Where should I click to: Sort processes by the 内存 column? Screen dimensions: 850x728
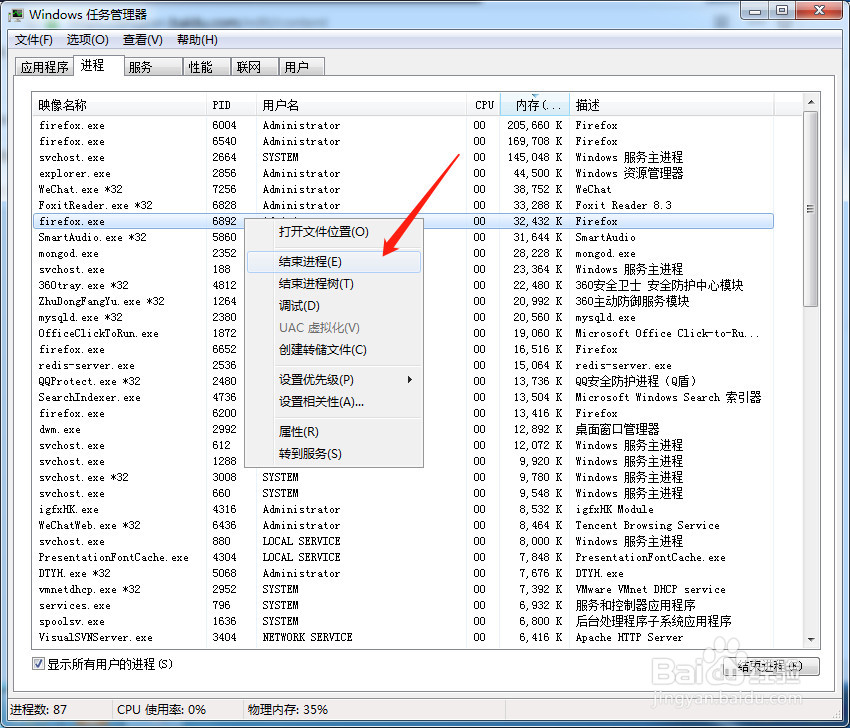pyautogui.click(x=536, y=104)
